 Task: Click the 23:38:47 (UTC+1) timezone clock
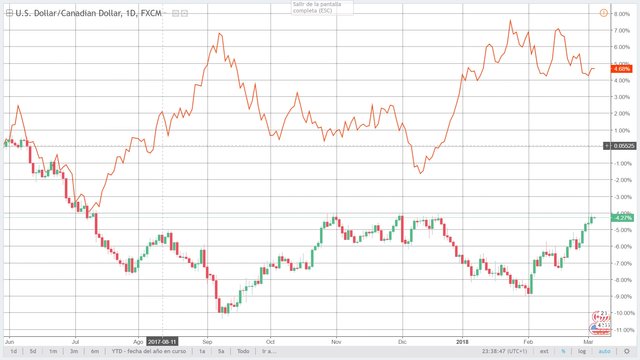[x=504, y=351]
